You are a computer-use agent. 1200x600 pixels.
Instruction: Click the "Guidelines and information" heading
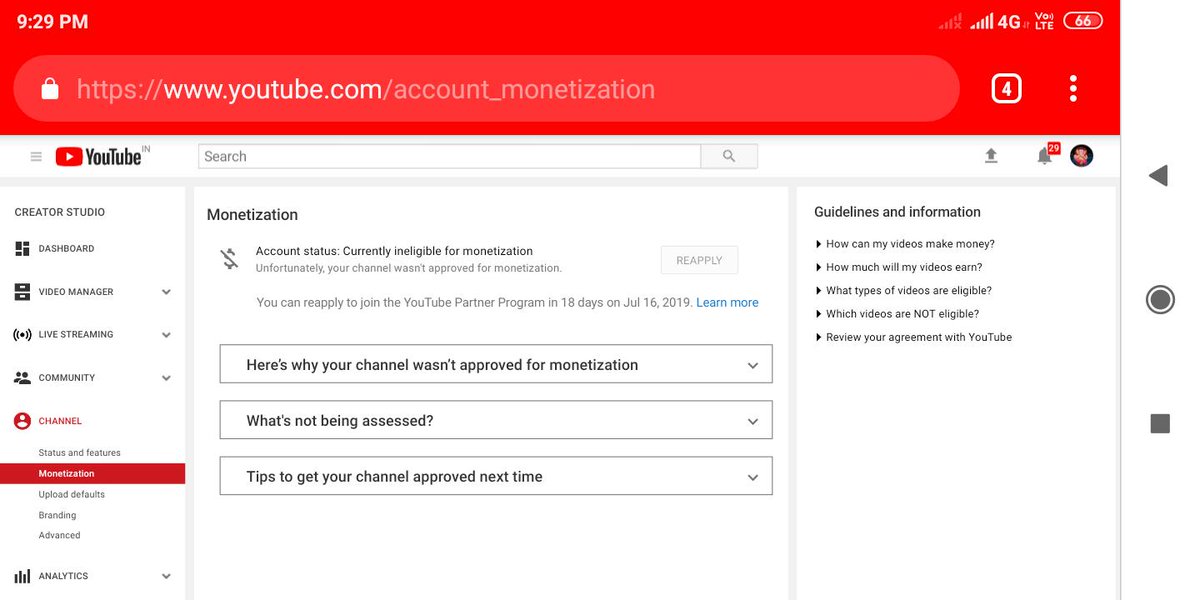(897, 212)
